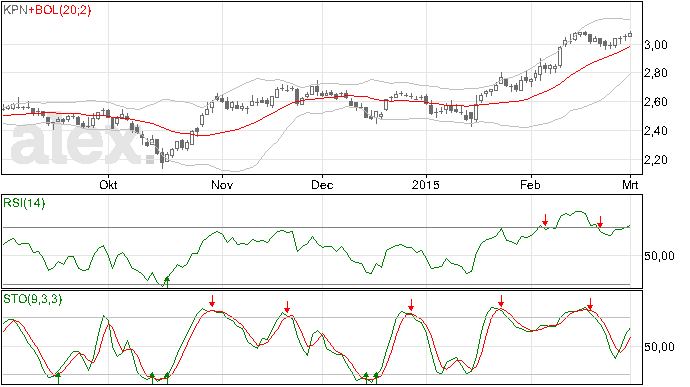690x387 pixels.
Task: Click the RSI(14) panel label
Action: click(x=24, y=203)
